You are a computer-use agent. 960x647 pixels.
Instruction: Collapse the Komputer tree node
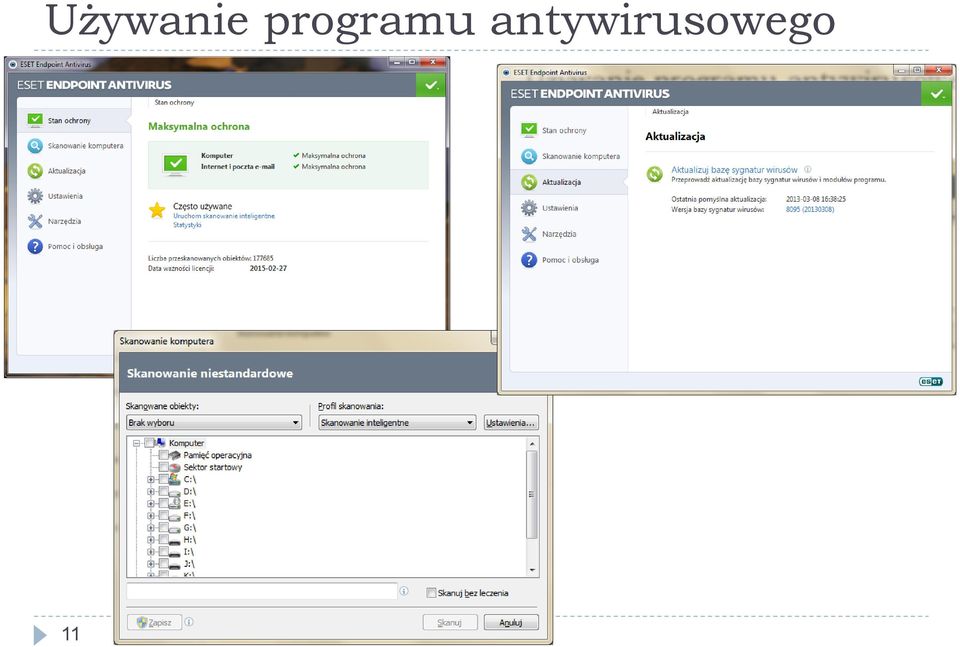click(137, 443)
